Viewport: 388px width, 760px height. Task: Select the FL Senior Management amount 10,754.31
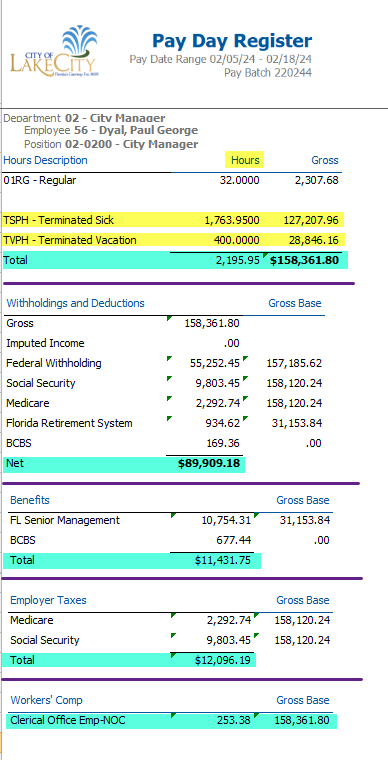[226, 521]
